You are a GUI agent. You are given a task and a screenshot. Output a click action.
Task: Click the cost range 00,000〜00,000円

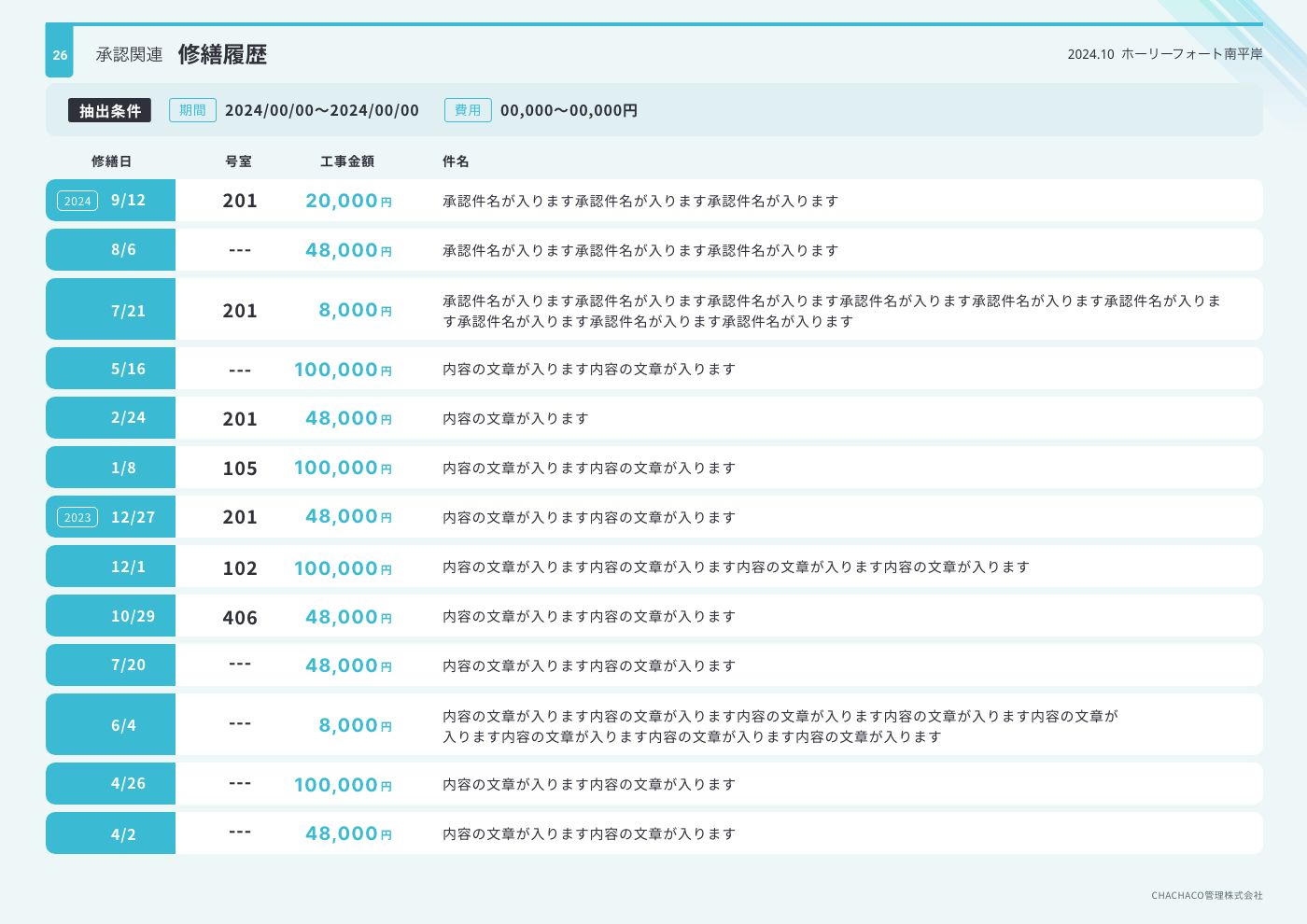click(x=569, y=110)
